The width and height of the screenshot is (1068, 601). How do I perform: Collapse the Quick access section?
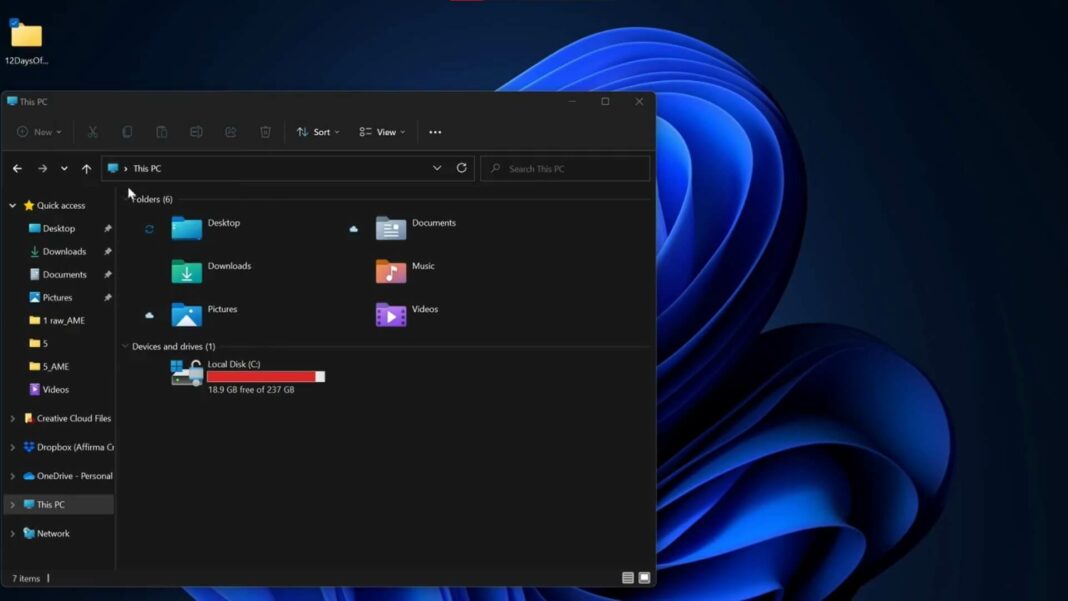(x=12, y=205)
